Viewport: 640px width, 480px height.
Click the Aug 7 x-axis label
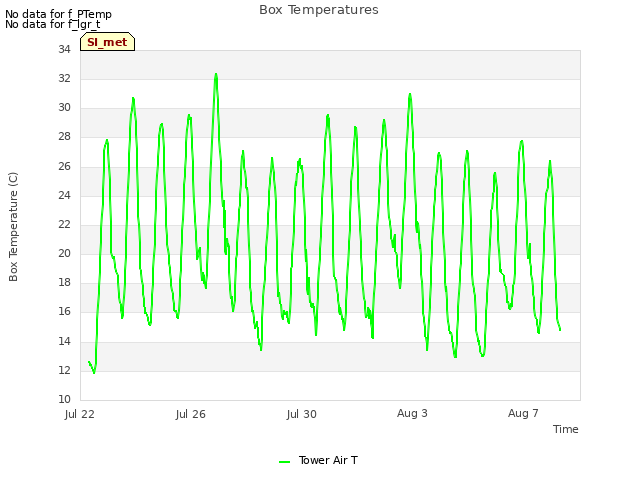(x=523, y=413)
